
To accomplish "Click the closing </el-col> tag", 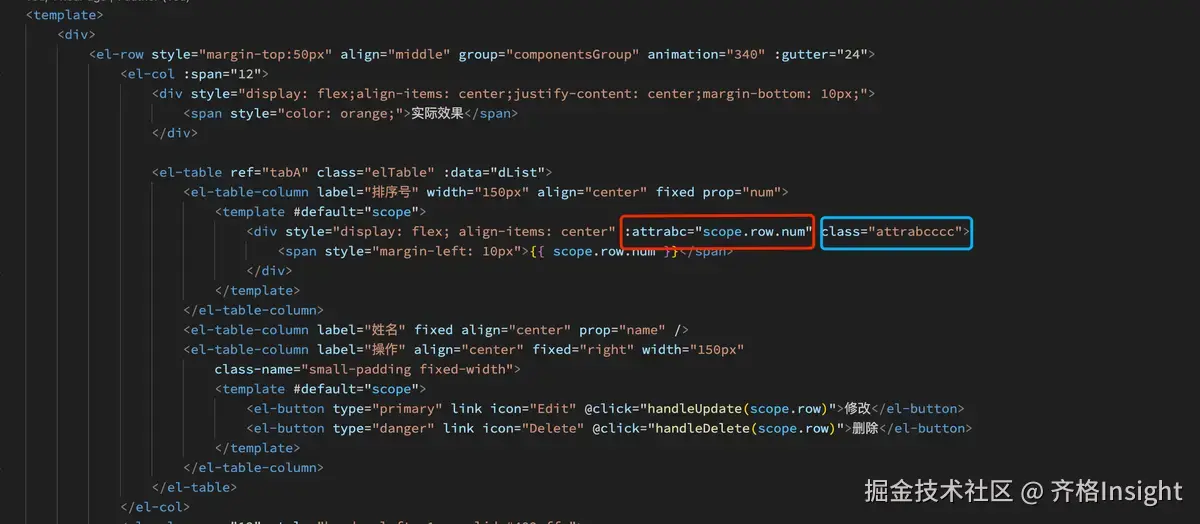I will 155,507.
